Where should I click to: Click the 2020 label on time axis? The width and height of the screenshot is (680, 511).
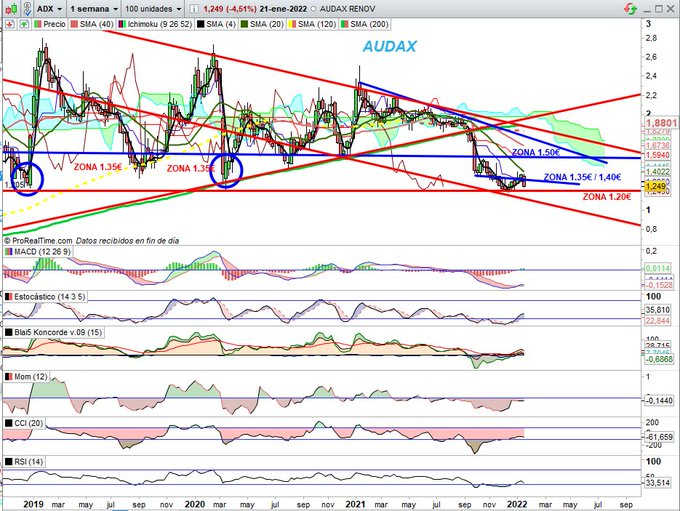pyautogui.click(x=195, y=504)
